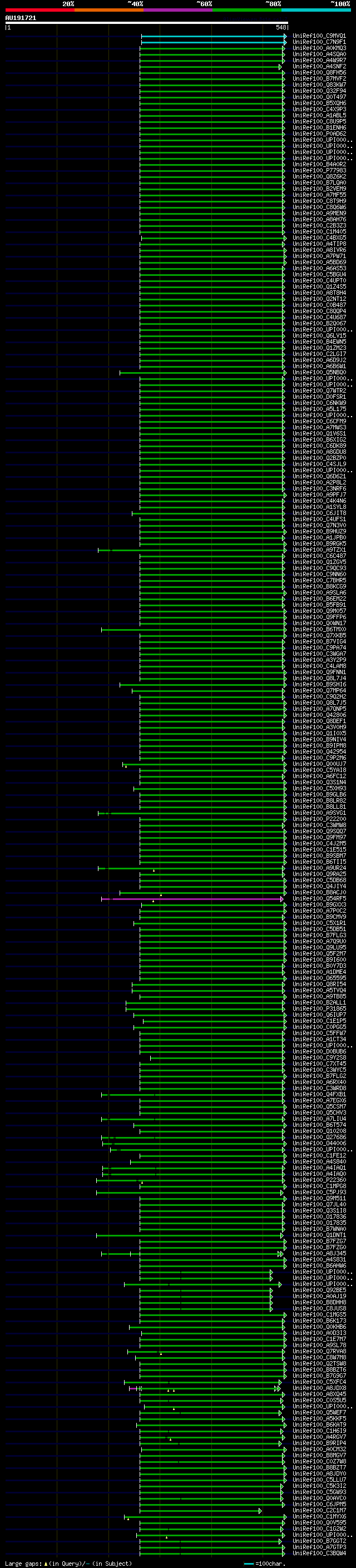Open UniRef100_D0BUB6 entry
The width and height of the screenshot is (356, 1568).
pyautogui.click(x=319, y=1051)
